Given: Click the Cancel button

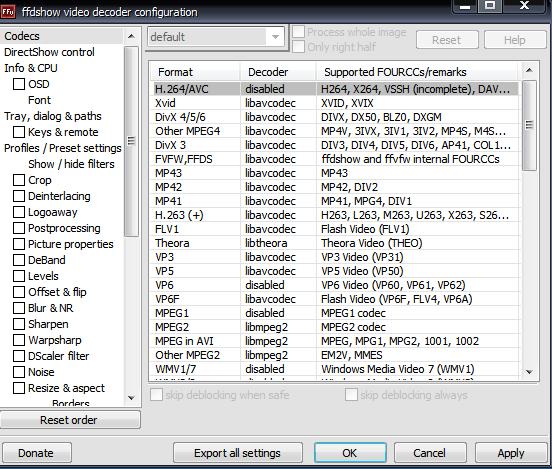Looking at the screenshot, I should (x=430, y=453).
